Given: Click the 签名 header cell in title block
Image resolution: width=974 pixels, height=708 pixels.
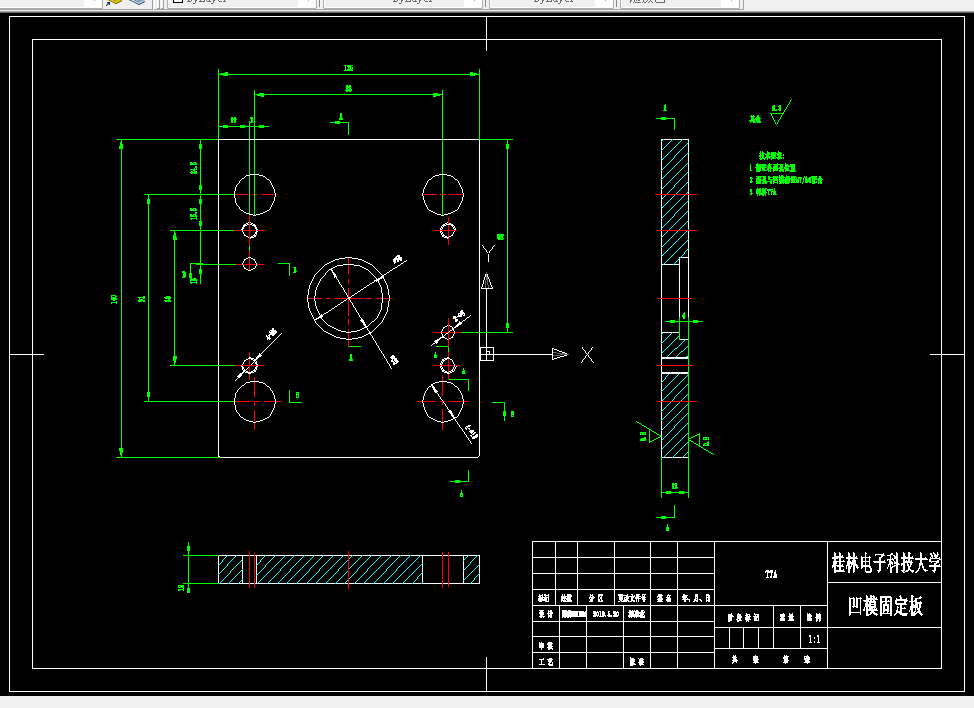Looking at the screenshot, I should (x=664, y=598).
